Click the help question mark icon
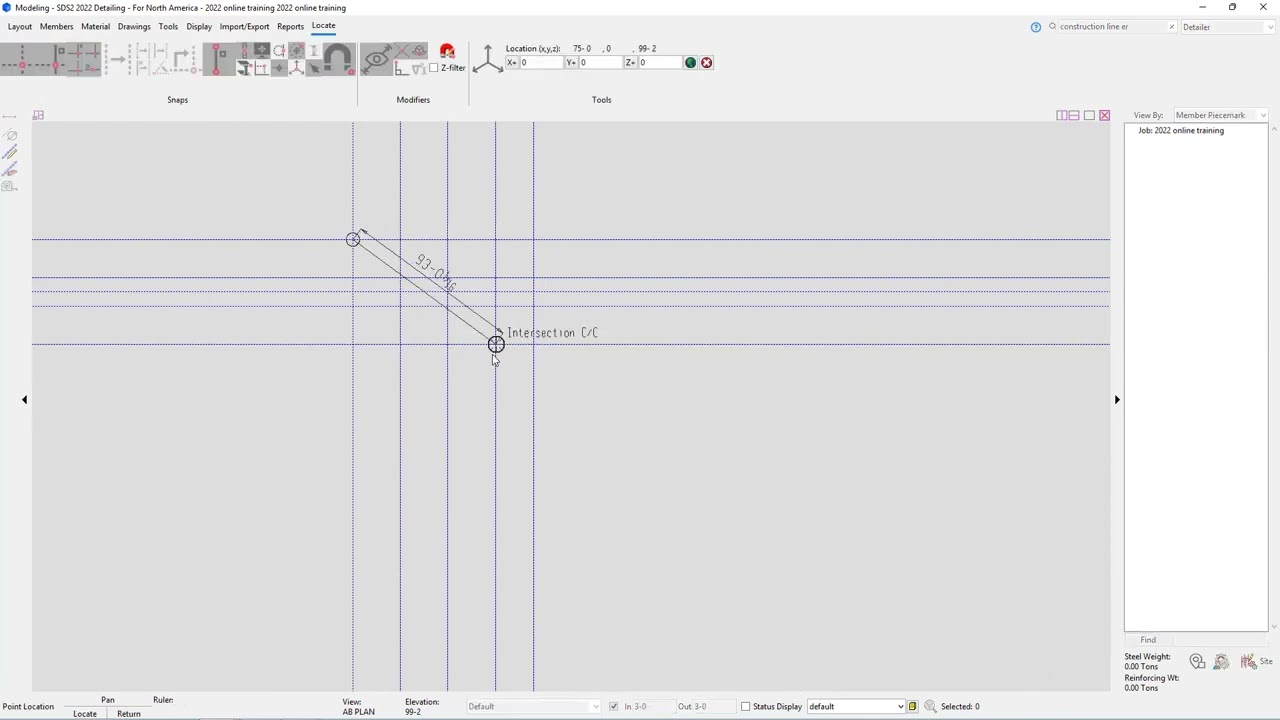The image size is (1280, 720). (1035, 27)
